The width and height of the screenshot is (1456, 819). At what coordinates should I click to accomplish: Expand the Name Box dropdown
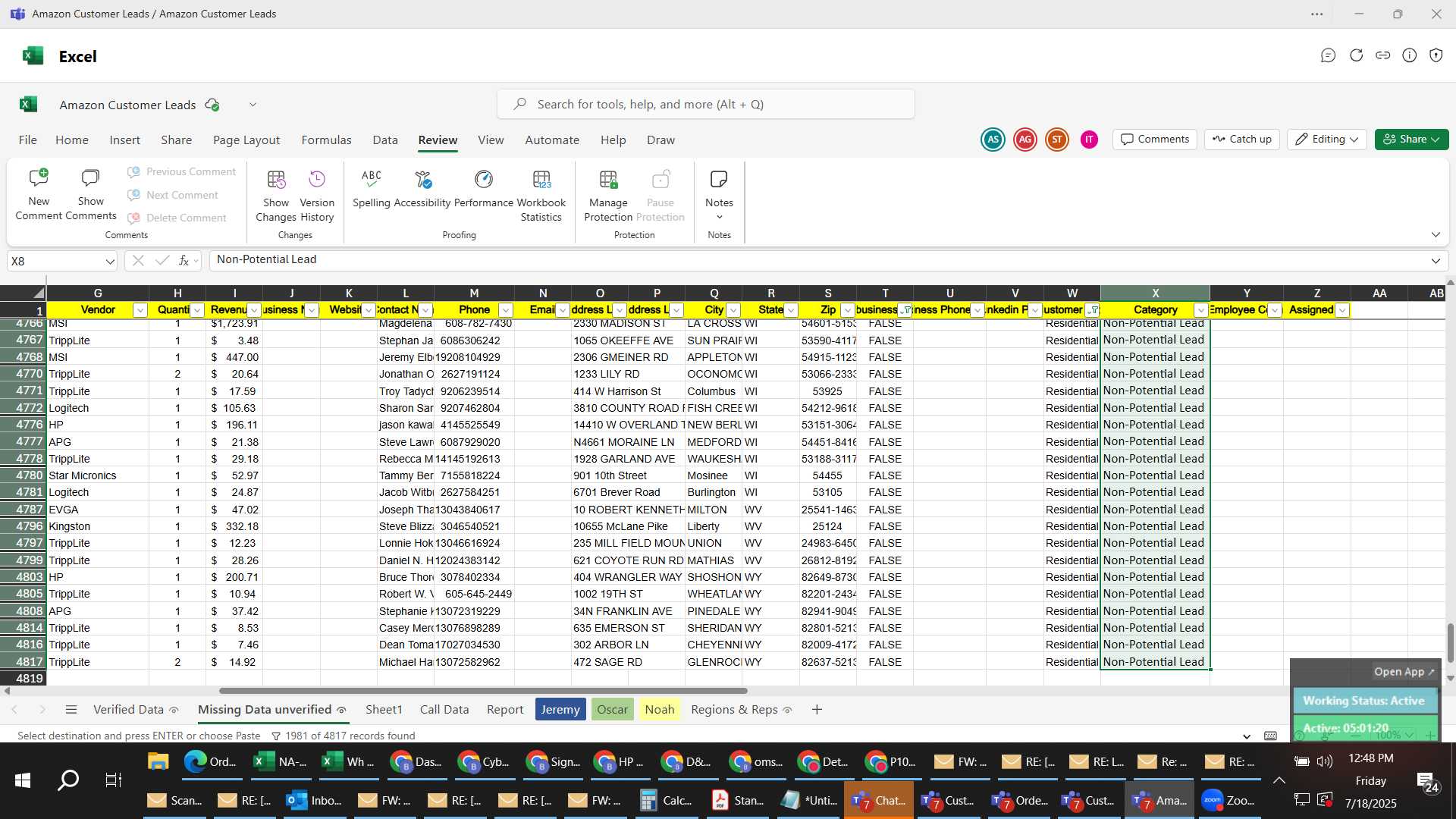click(110, 262)
